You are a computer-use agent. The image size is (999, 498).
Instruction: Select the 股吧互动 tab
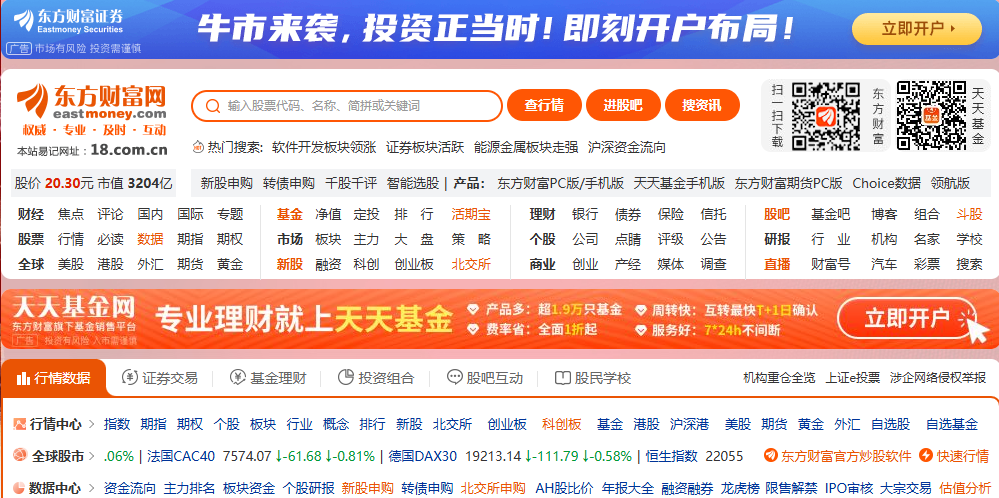coord(485,378)
